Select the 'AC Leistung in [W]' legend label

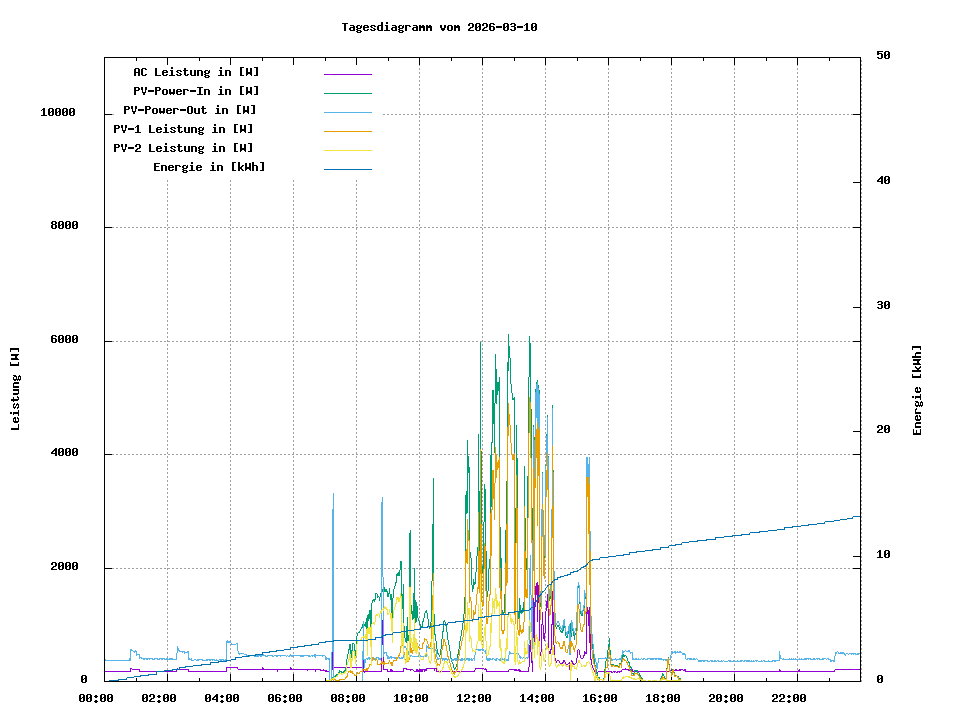pos(196,72)
